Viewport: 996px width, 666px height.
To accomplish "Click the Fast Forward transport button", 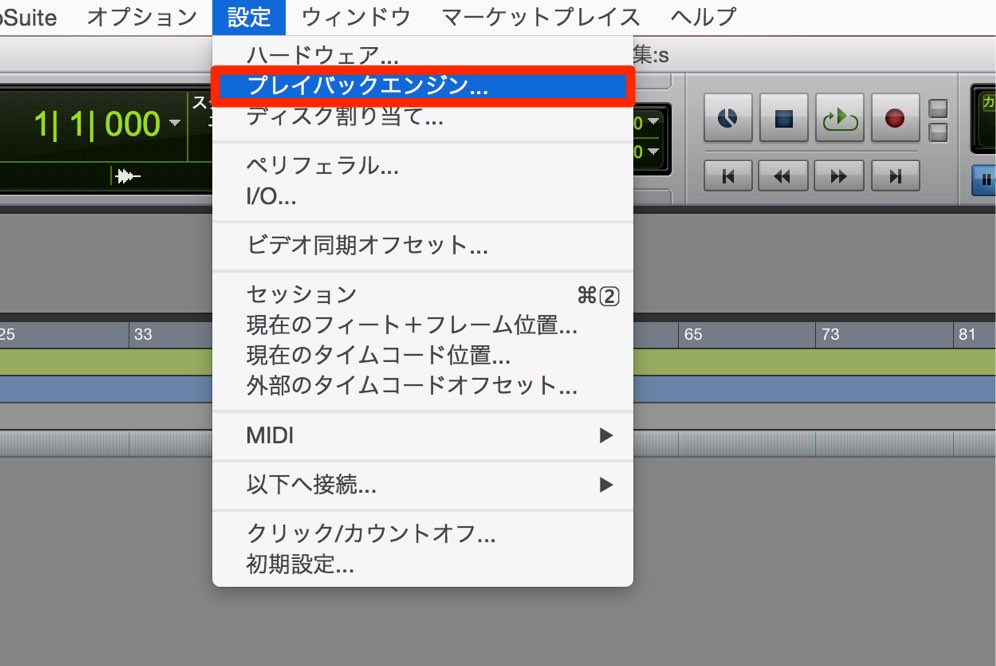I will click(x=840, y=176).
